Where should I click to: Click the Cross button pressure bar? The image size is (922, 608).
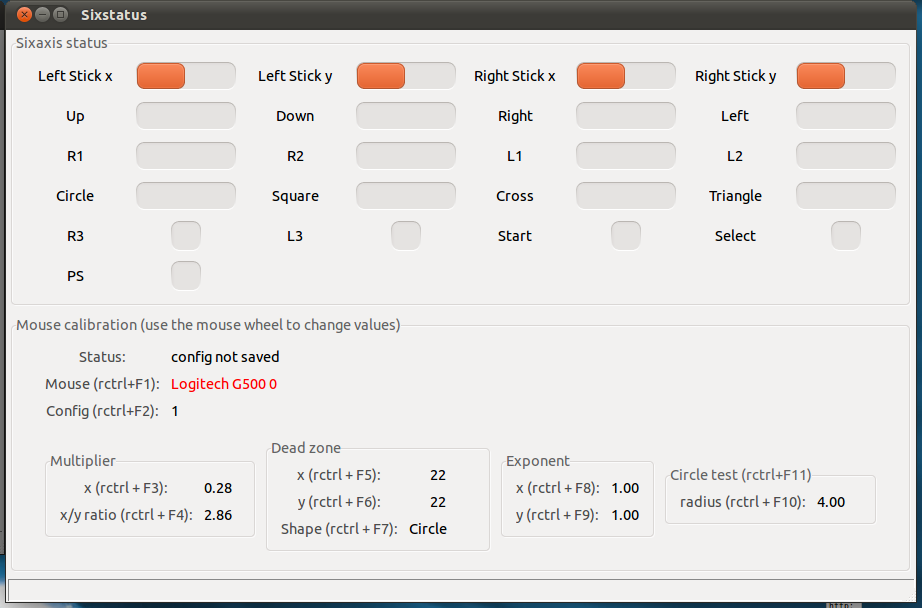click(x=626, y=196)
